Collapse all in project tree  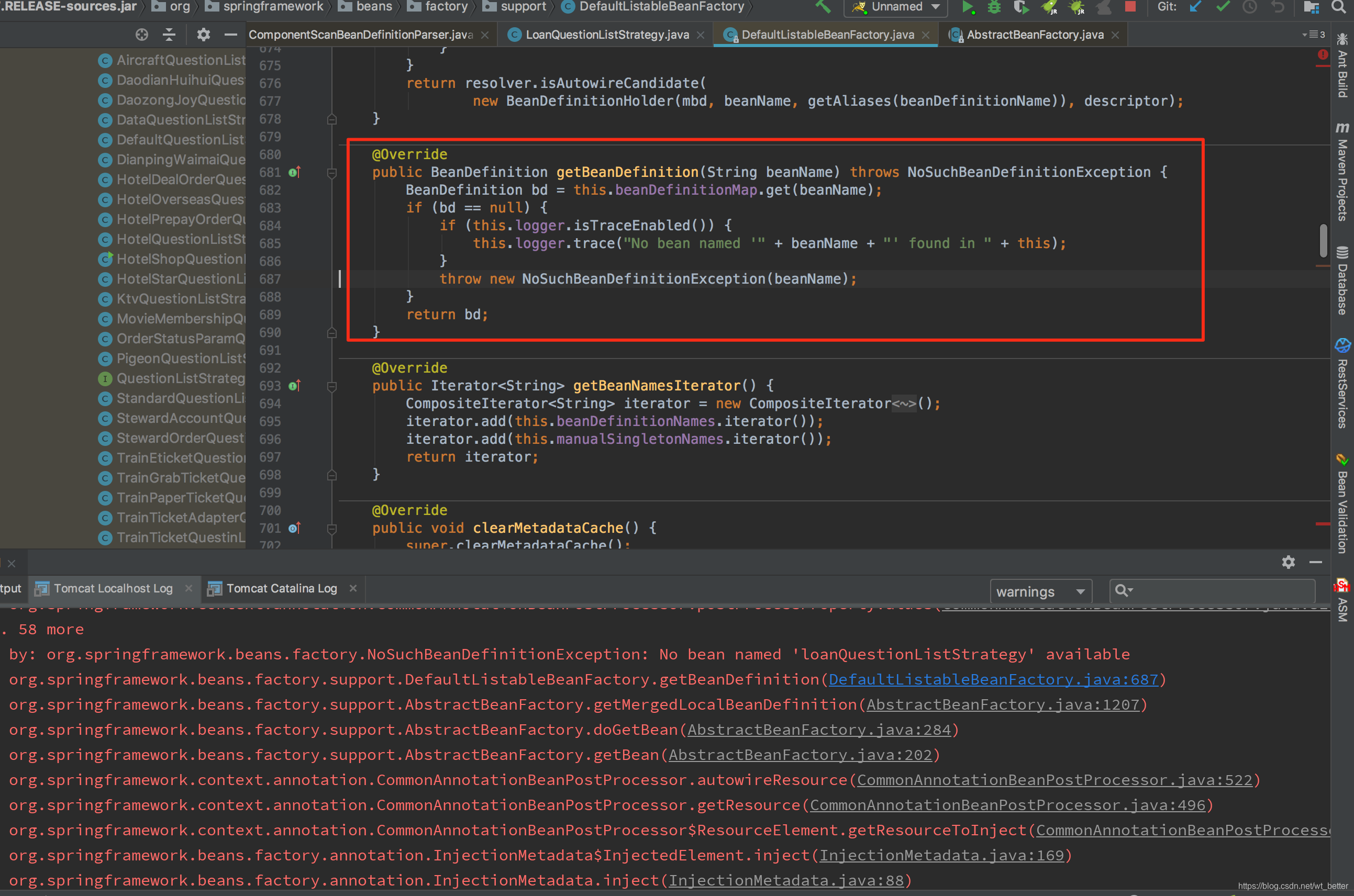tap(169, 35)
